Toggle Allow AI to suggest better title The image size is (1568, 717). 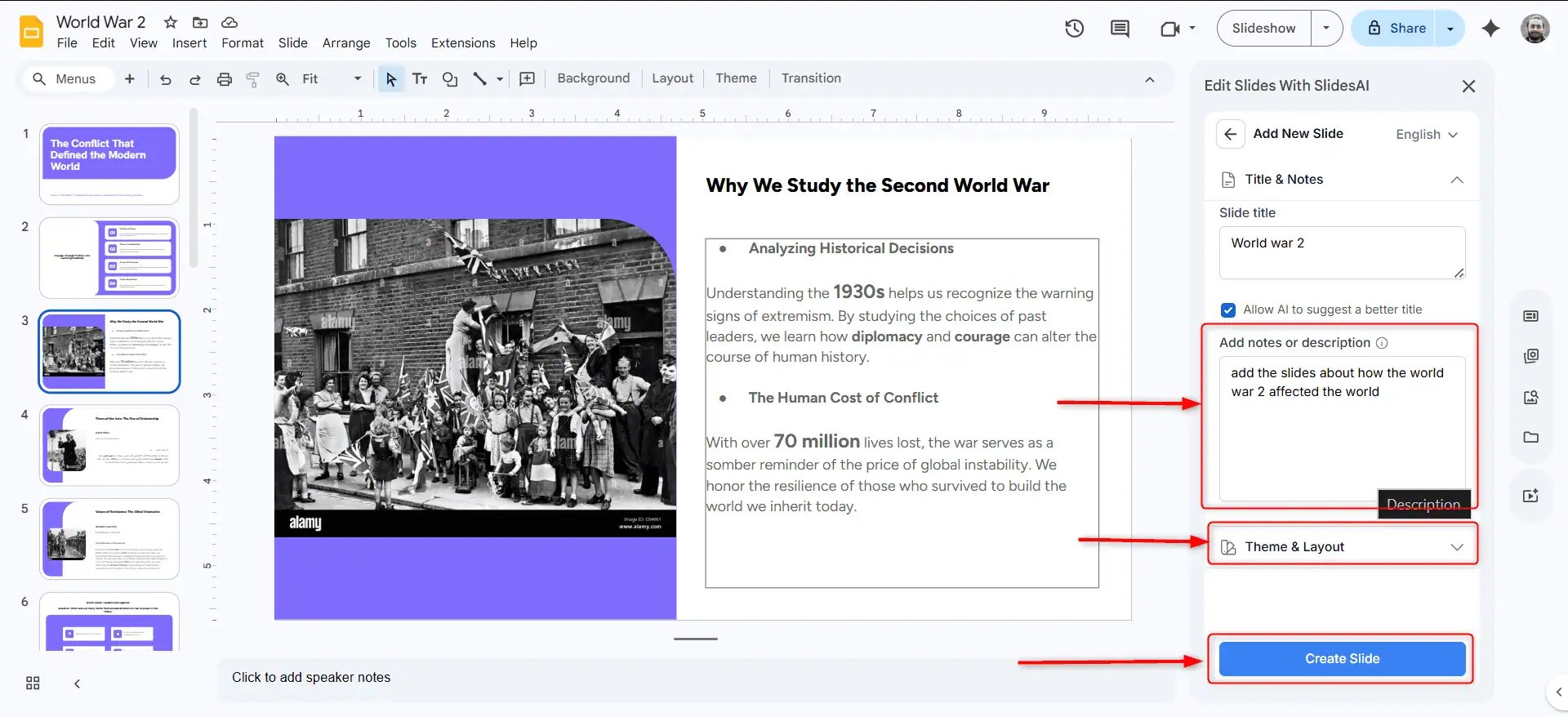[1228, 310]
